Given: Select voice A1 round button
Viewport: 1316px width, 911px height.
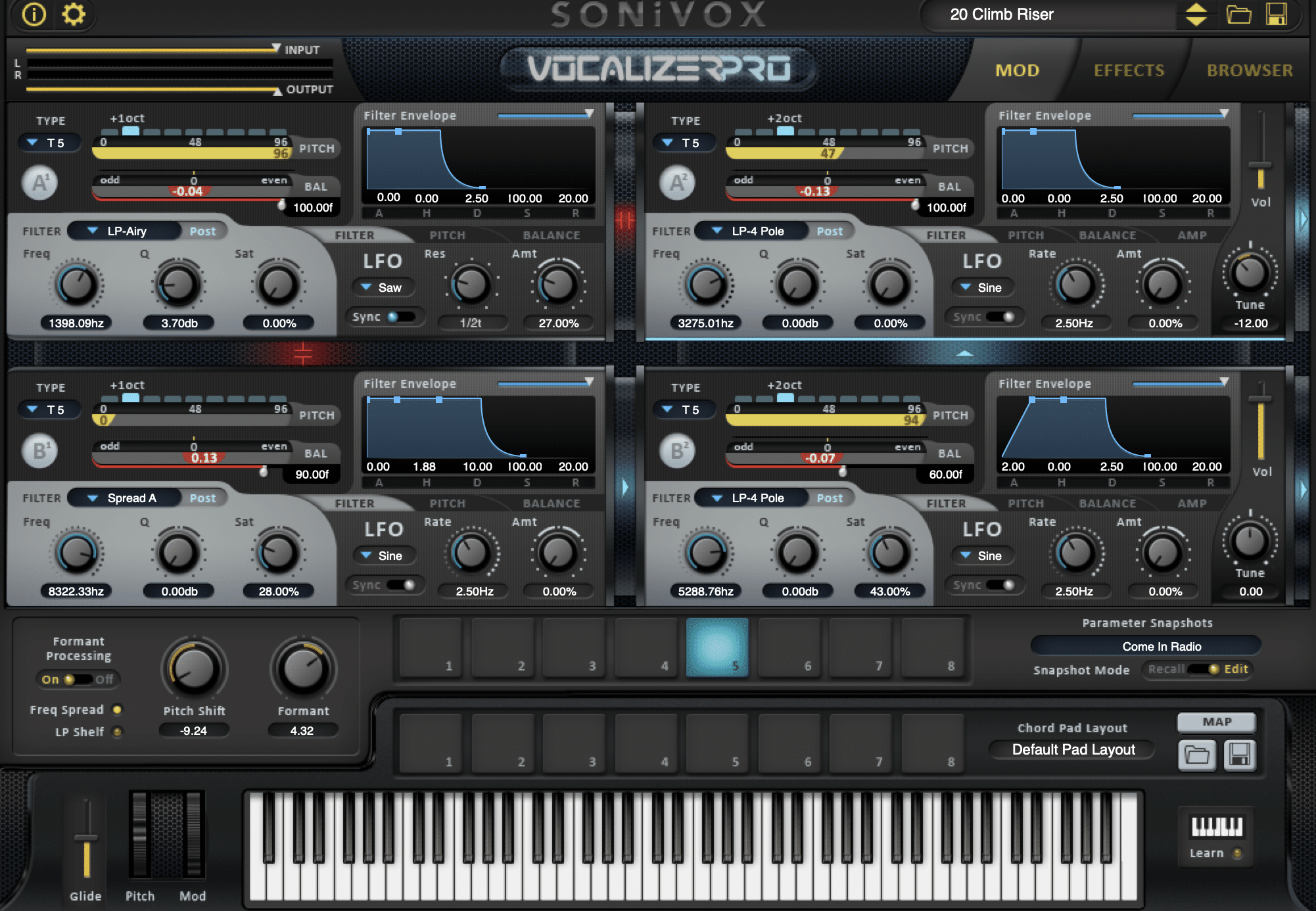Looking at the screenshot, I should 40,183.
